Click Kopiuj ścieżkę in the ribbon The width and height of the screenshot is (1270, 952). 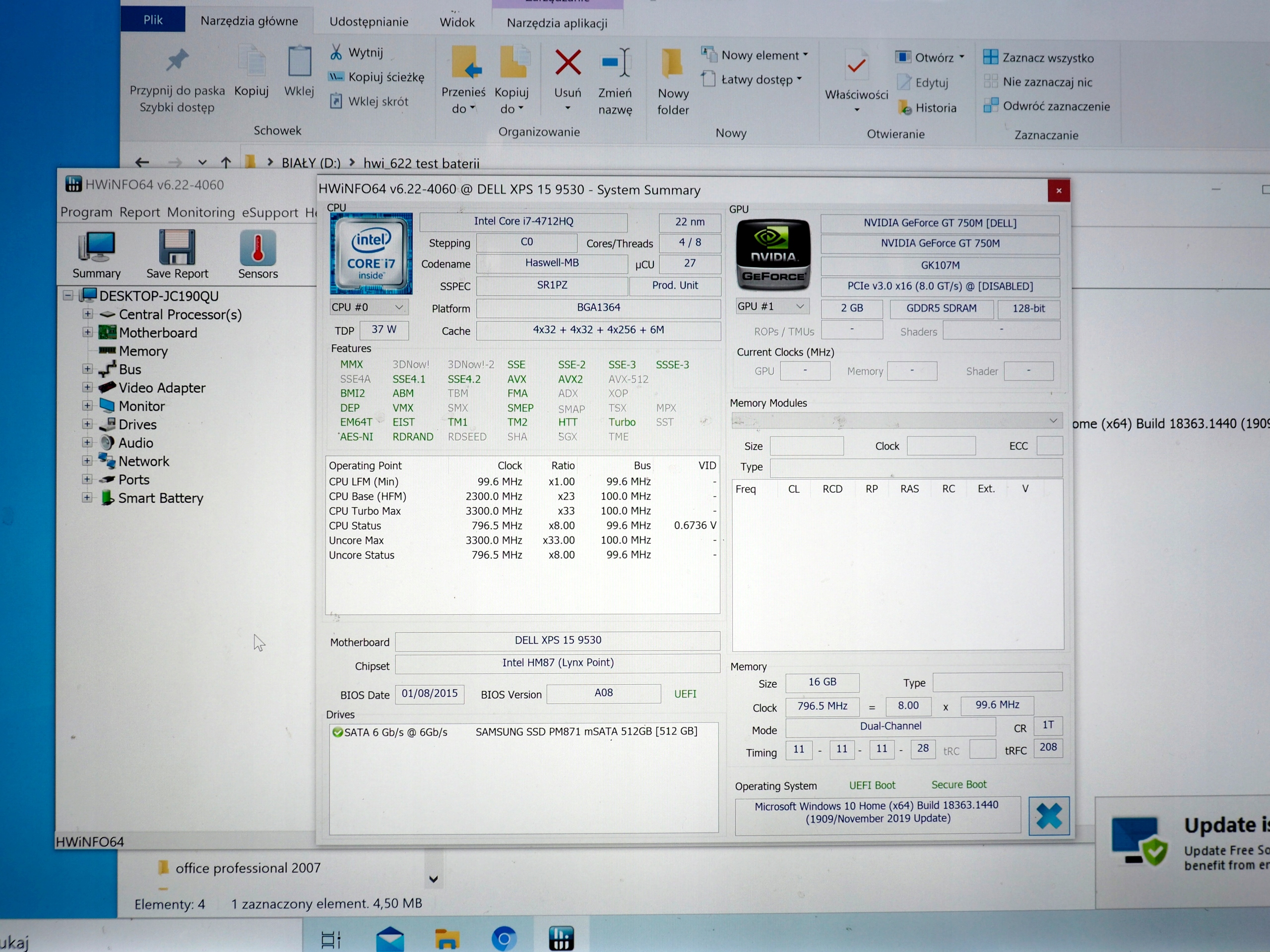coord(377,77)
